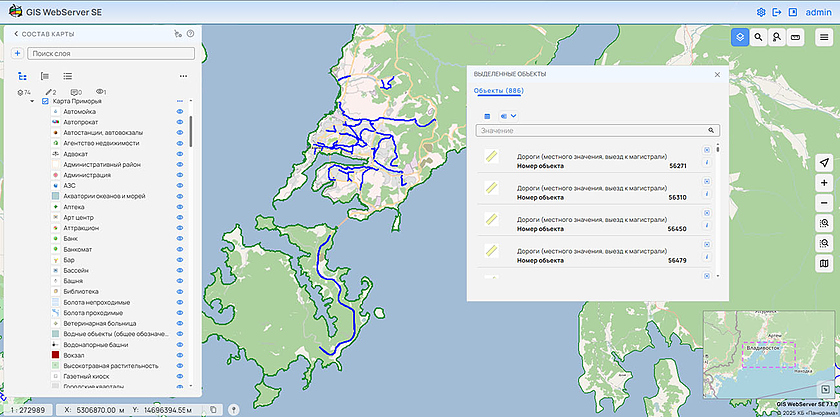This screenshot has width=840, height=417.
Task: Add a layer with the plus button
Action: pyautogui.click(x=17, y=53)
